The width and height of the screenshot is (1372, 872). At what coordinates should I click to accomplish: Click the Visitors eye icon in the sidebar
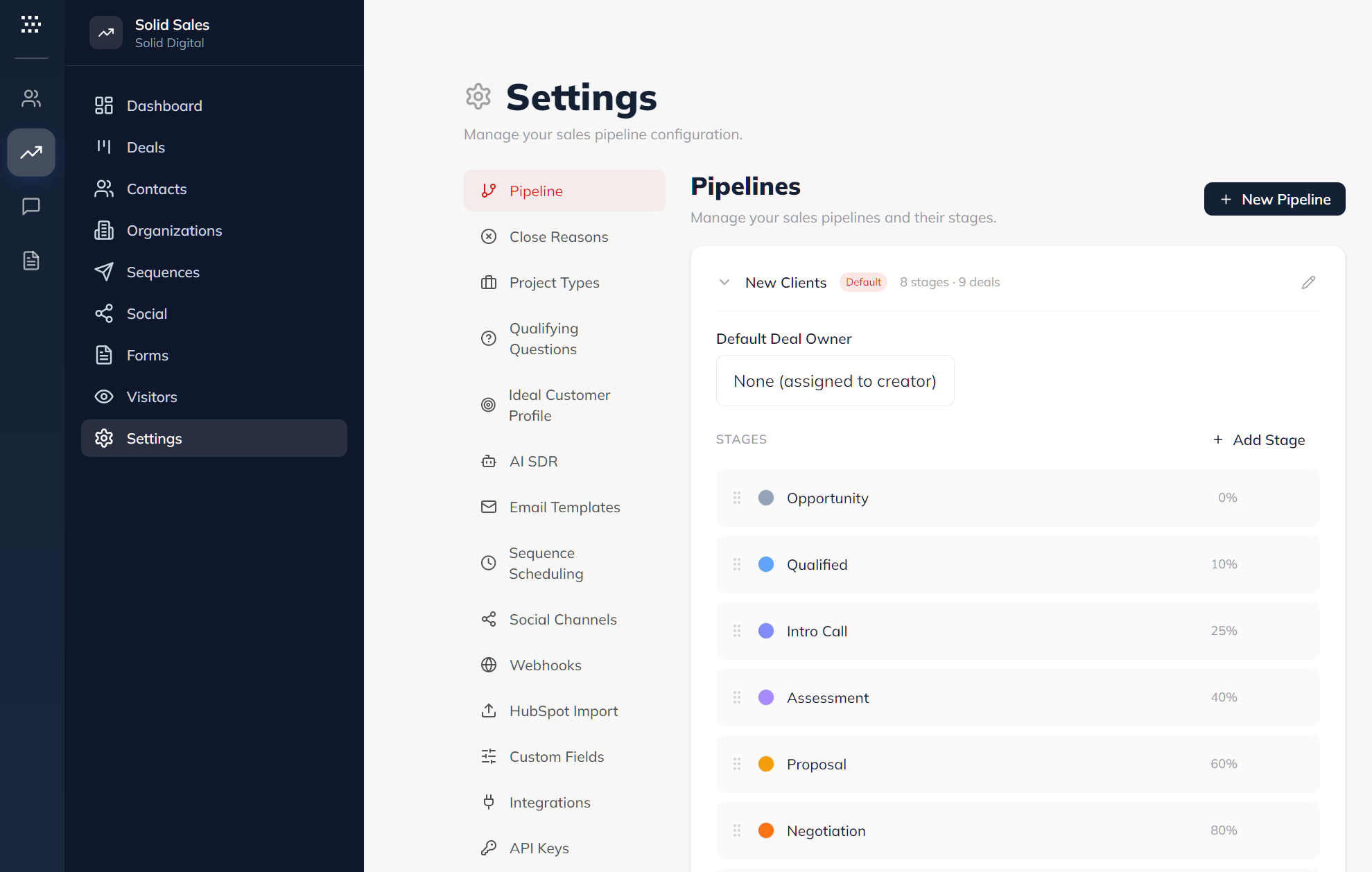tap(104, 396)
